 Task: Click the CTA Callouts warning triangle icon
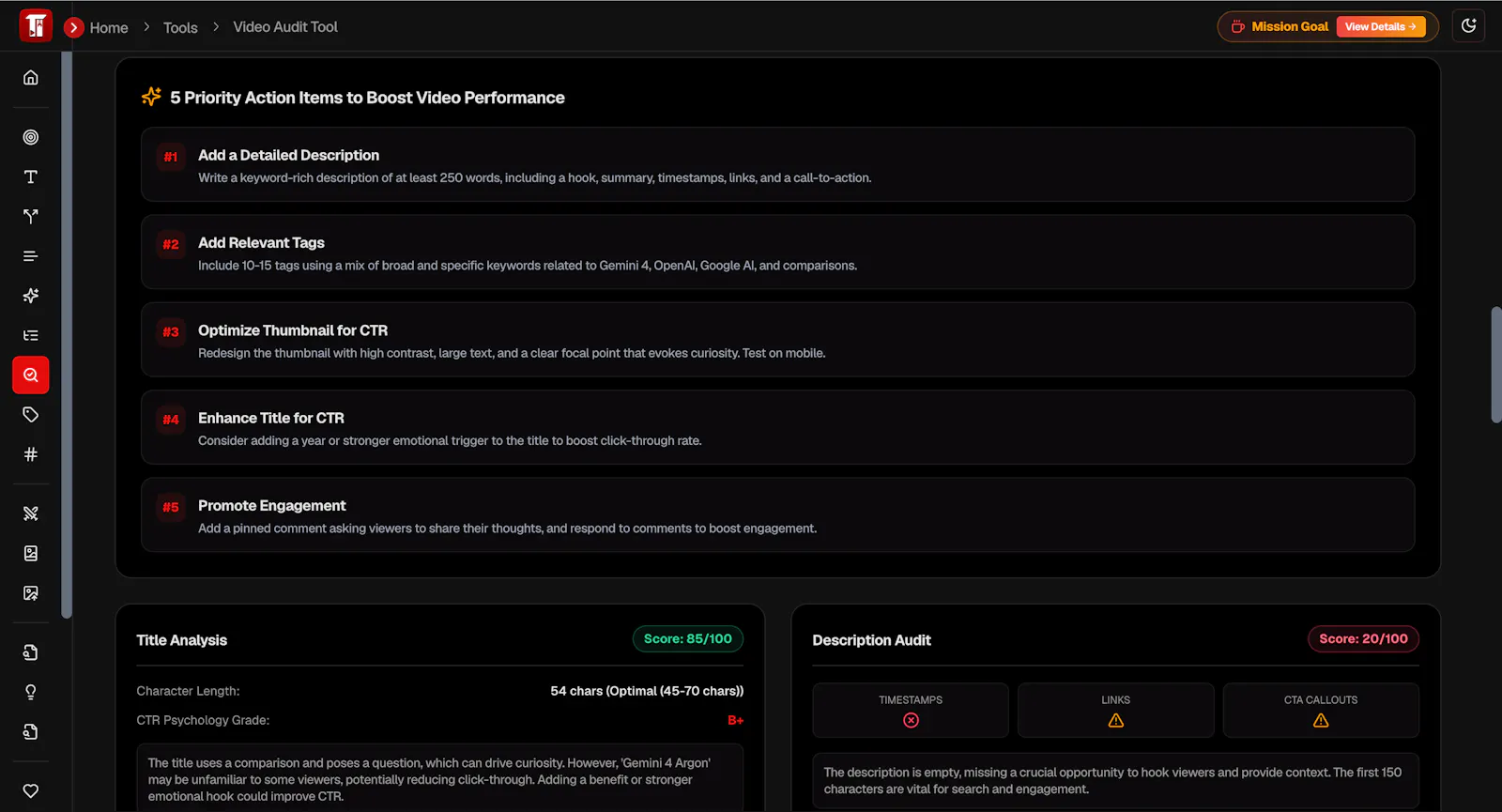1321,720
